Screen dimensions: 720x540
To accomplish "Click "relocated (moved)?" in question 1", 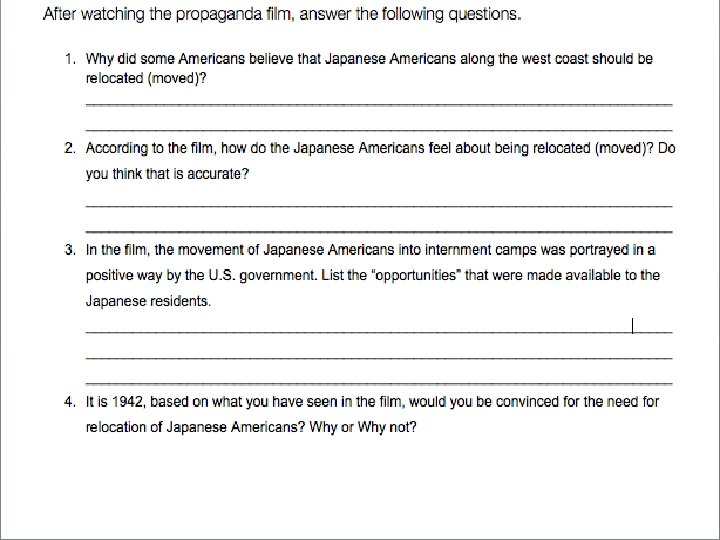I will click(x=147, y=77).
